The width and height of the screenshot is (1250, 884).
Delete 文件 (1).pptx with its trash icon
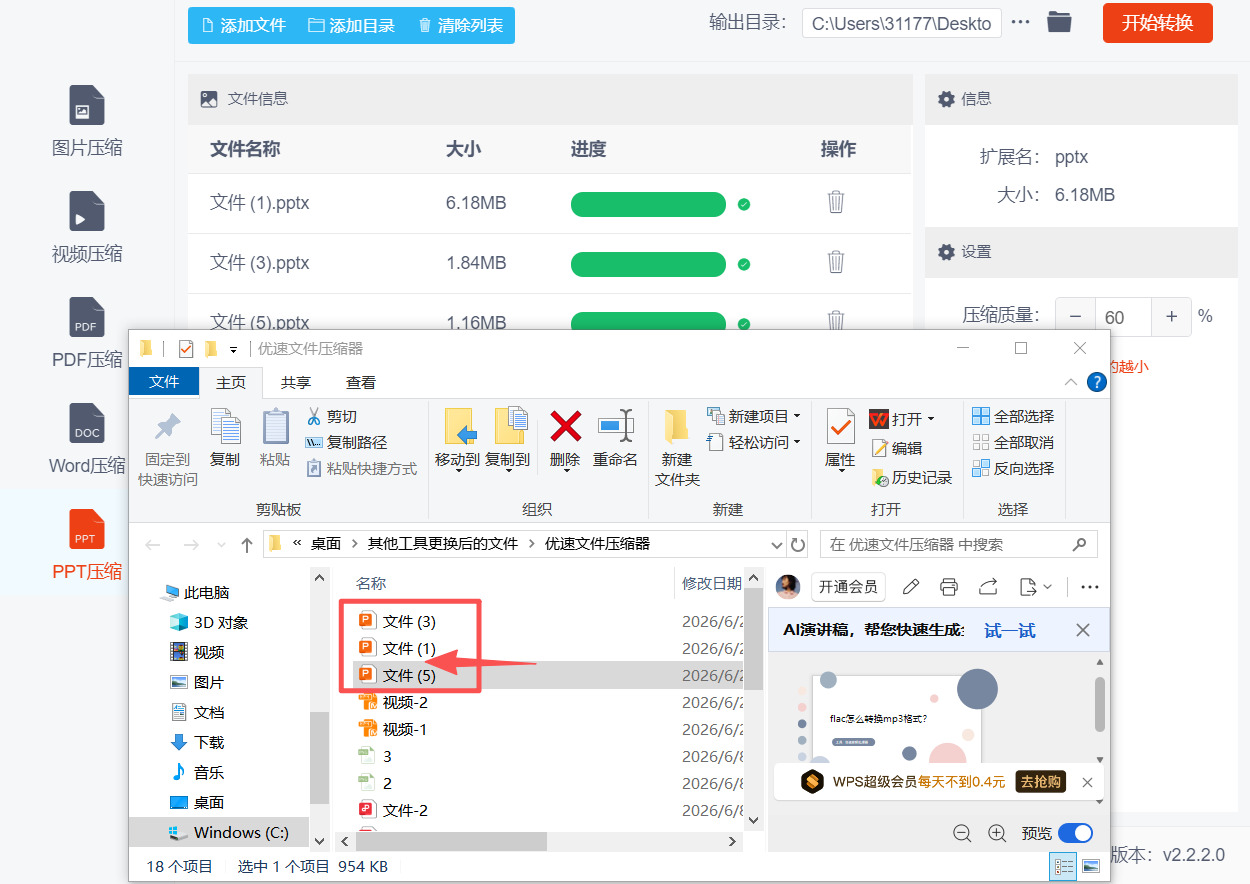click(836, 203)
